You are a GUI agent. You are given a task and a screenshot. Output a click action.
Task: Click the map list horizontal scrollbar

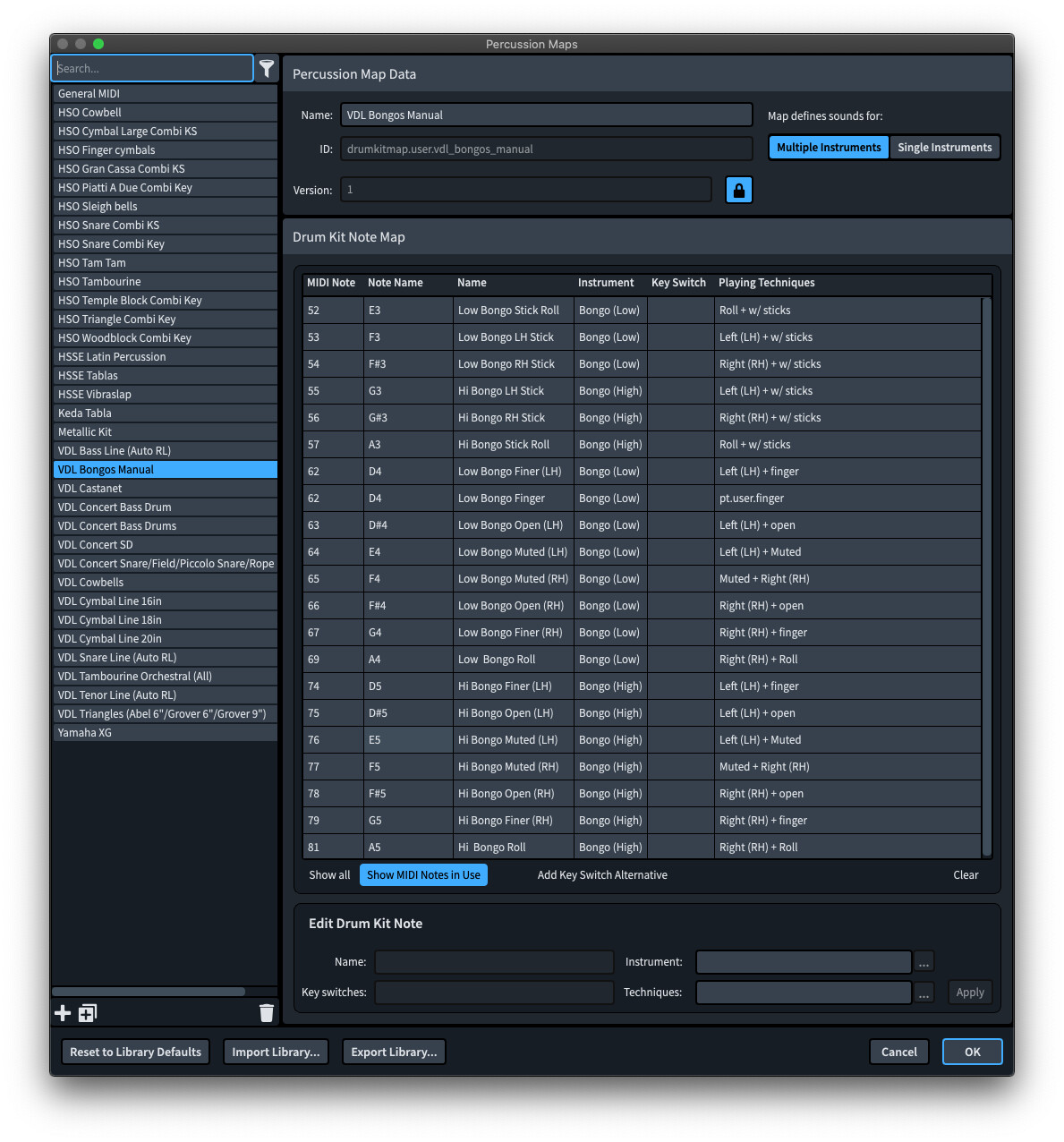[149, 992]
